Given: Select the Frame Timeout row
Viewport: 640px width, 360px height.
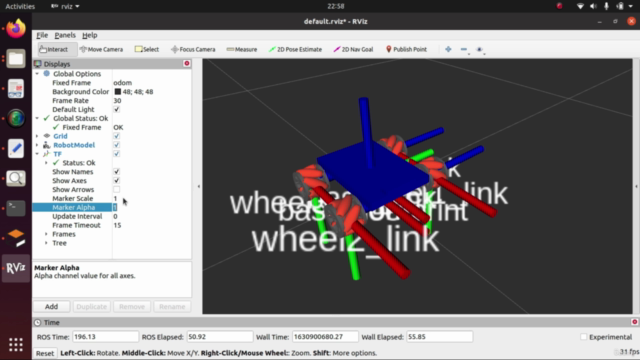Looking at the screenshot, I should (112, 225).
